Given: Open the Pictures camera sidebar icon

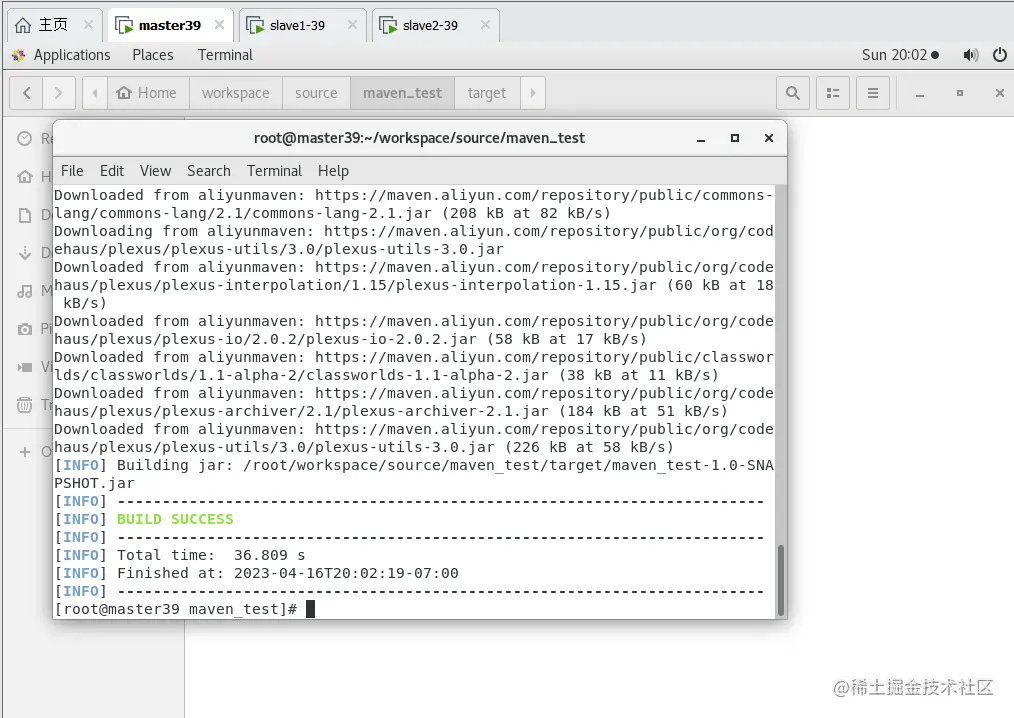Looking at the screenshot, I should coord(25,329).
